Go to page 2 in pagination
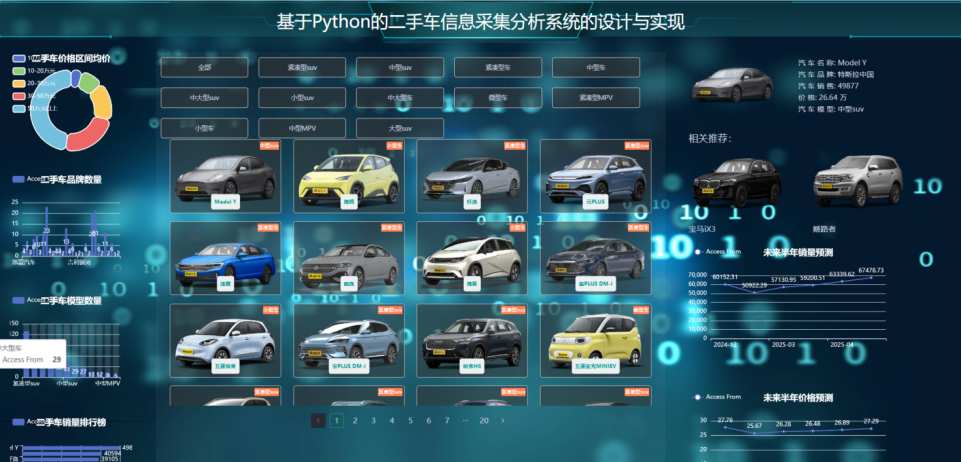The height and width of the screenshot is (462, 962). tap(355, 420)
